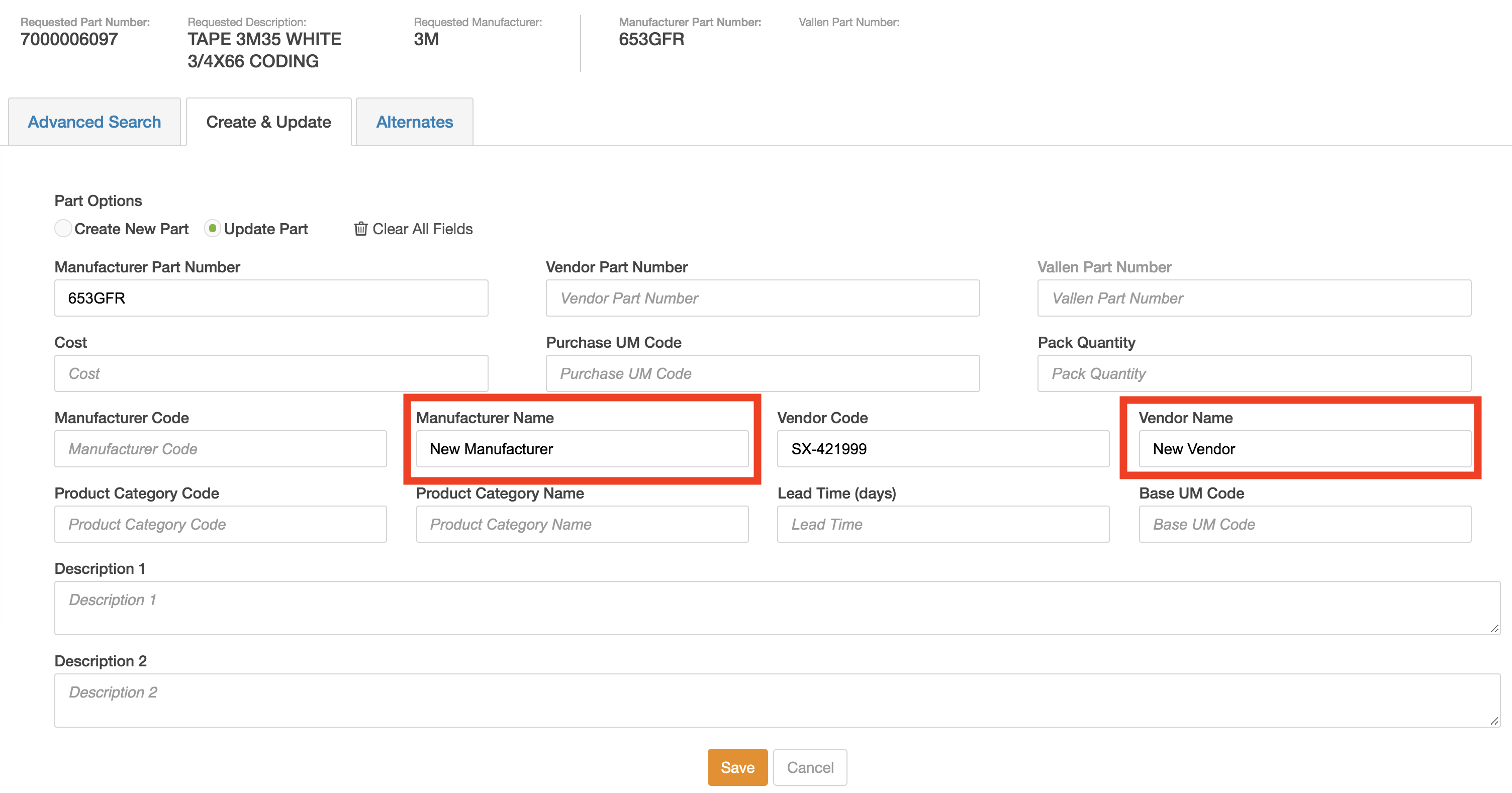This screenshot has height=793, width=1512.
Task: Select the Create New Part radio button
Action: 63,228
